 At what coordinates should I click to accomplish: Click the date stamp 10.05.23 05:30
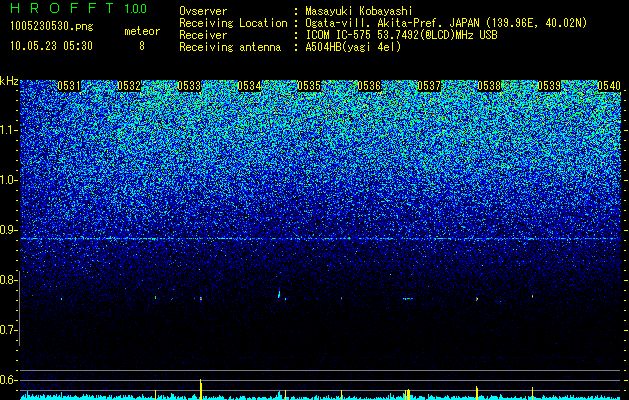click(x=51, y=46)
